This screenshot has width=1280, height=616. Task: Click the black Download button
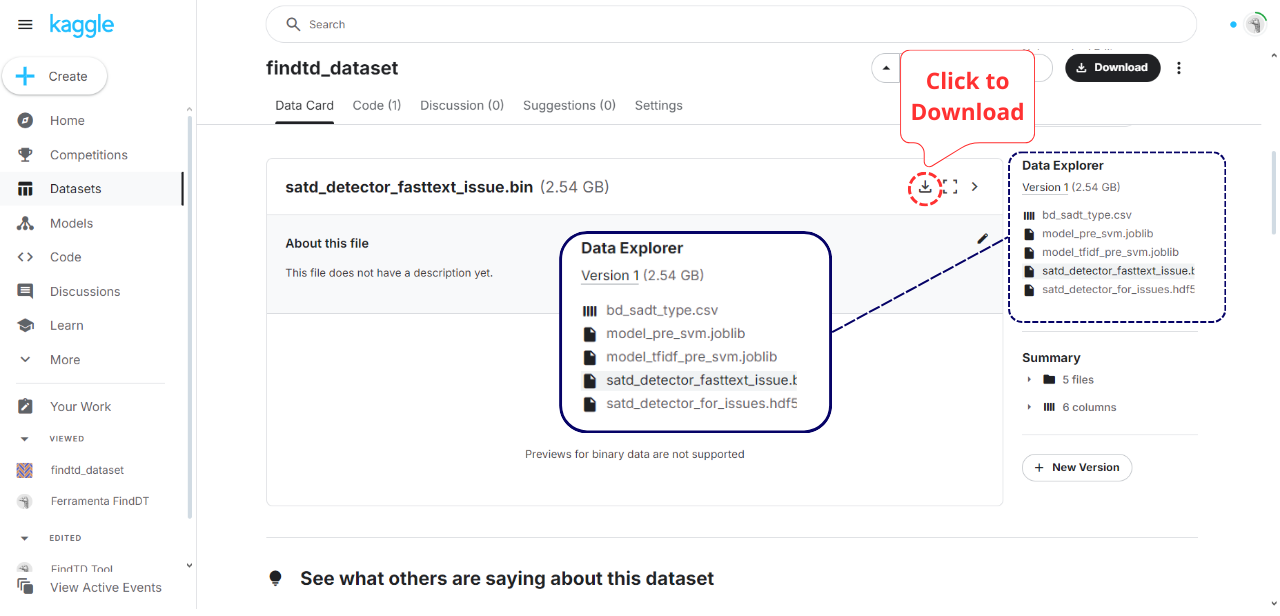pyautogui.click(x=1112, y=68)
